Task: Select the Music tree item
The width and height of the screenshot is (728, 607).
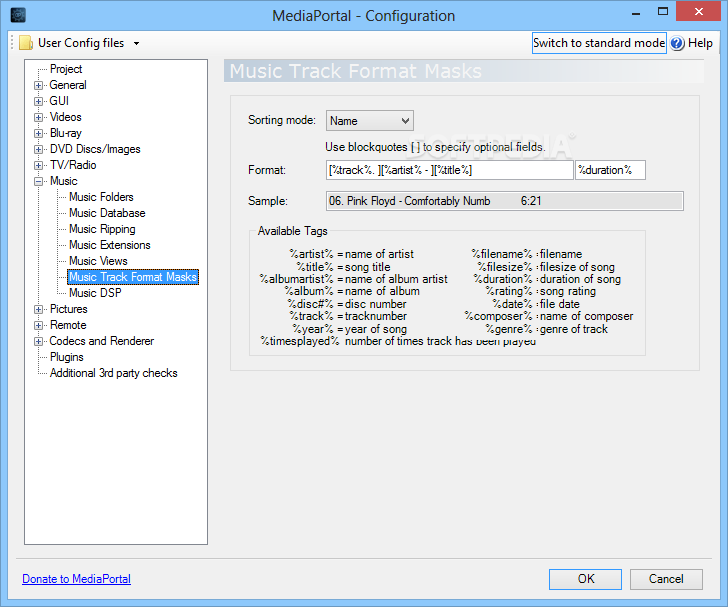Action: pos(64,181)
